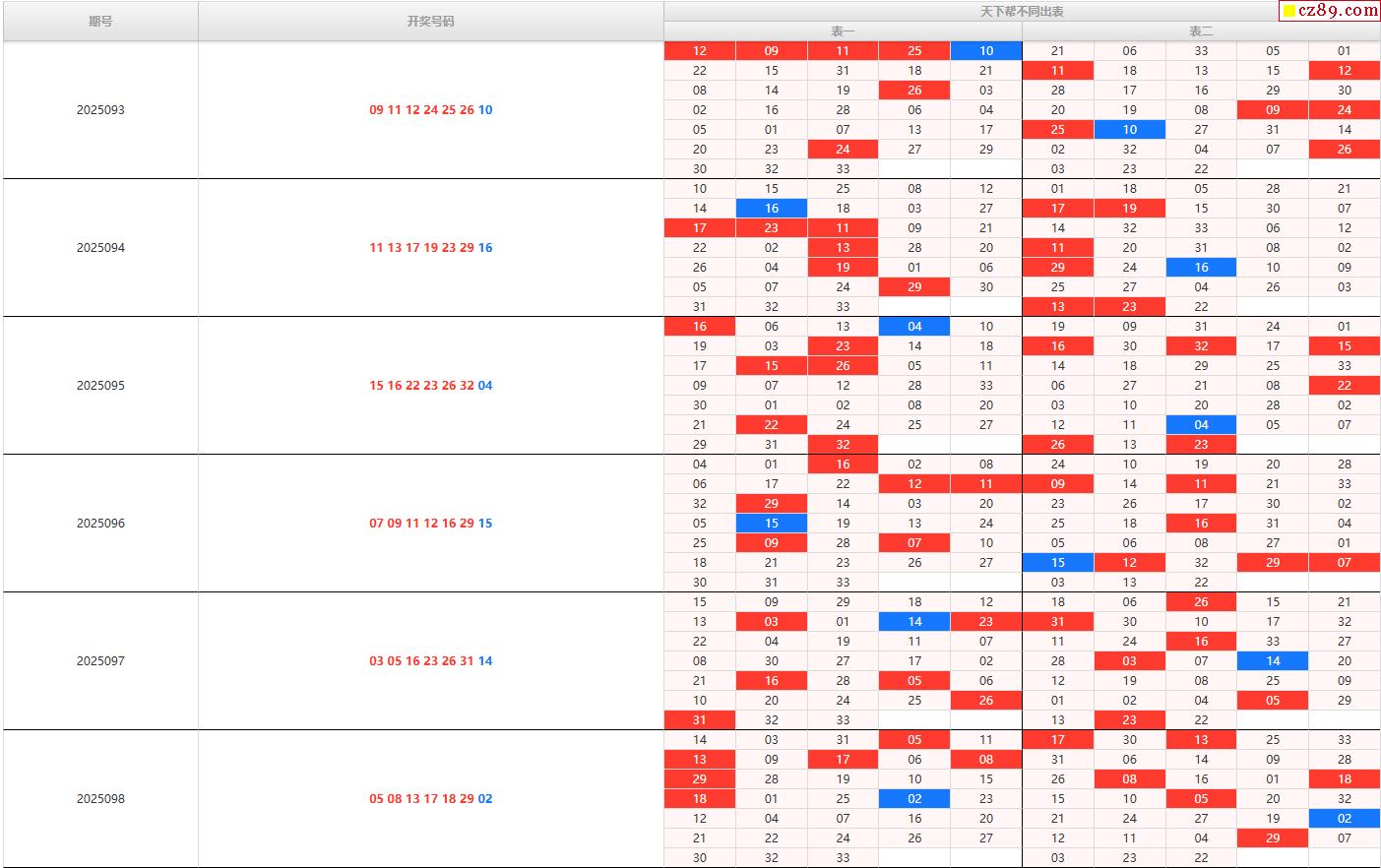Click the 期号 column header
Screen dimensions: 1381x868
coord(100,21)
